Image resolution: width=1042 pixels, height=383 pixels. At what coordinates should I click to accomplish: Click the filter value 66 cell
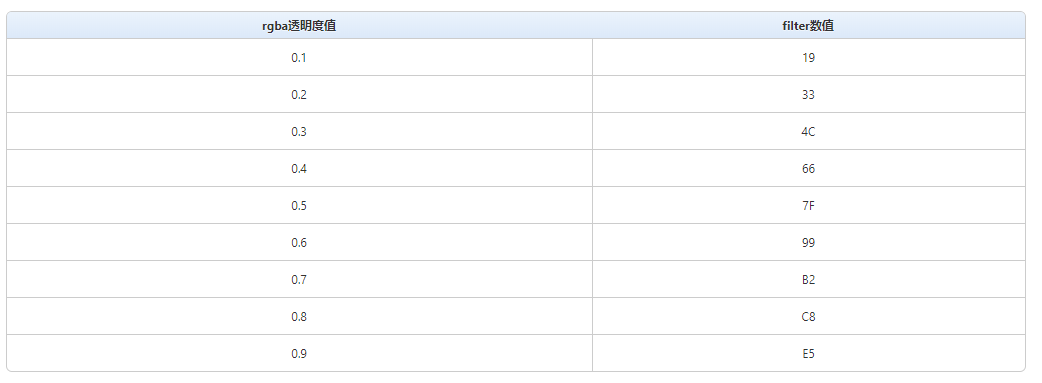[809, 168]
